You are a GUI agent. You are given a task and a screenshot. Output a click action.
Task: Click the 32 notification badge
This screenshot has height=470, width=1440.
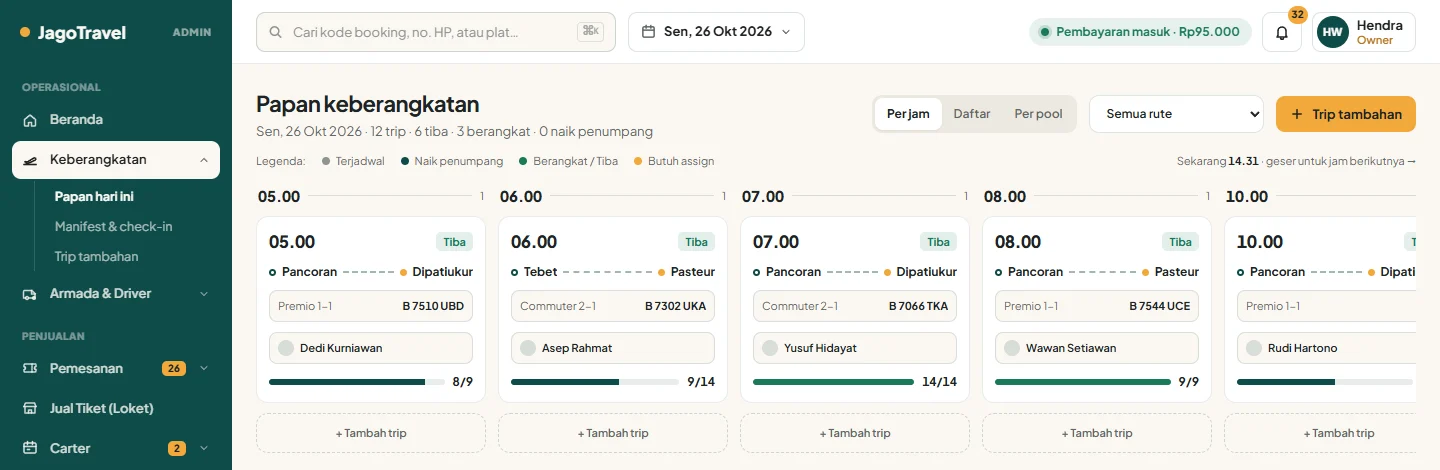tap(1298, 15)
